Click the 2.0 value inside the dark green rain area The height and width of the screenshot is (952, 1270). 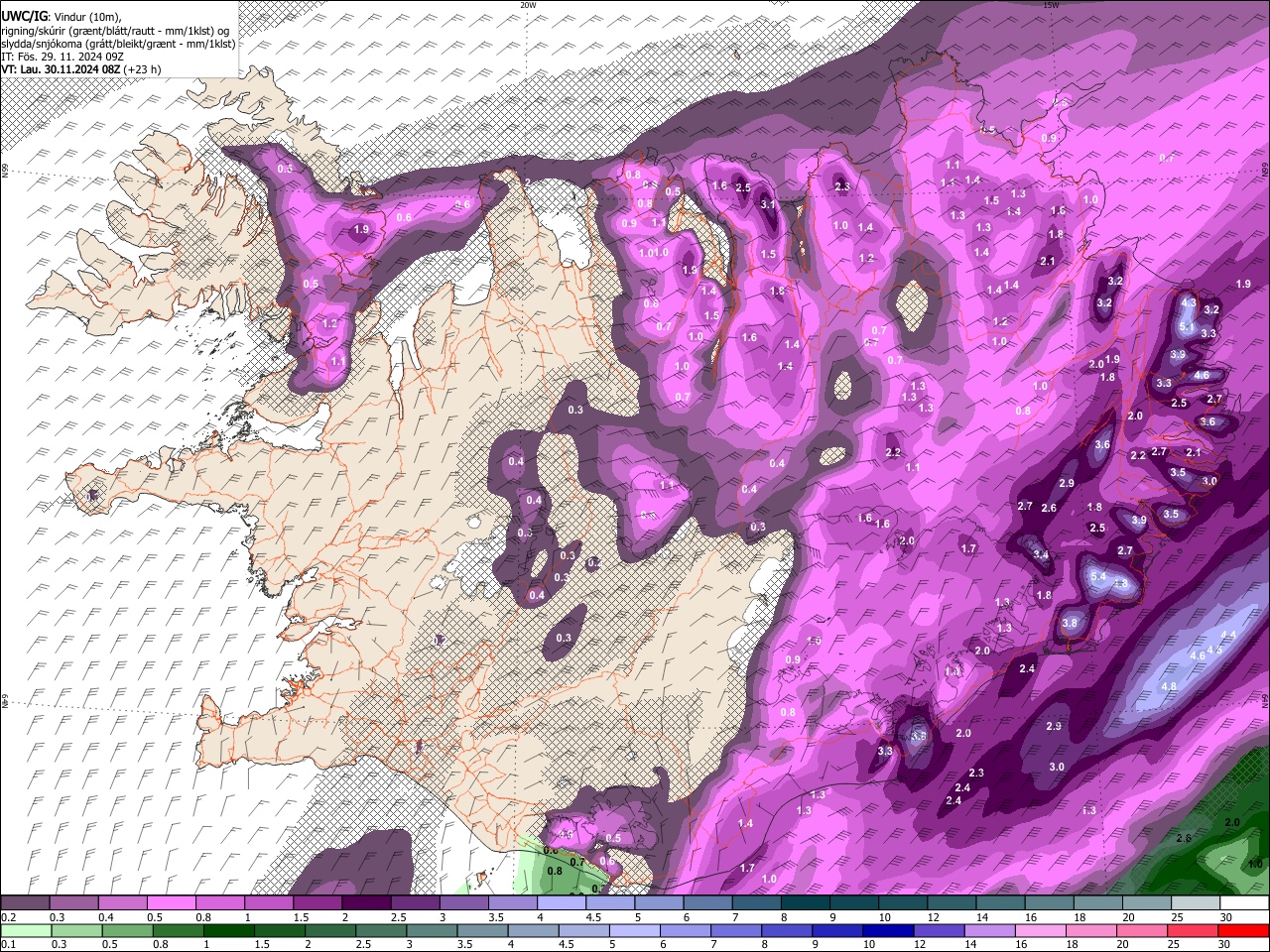click(1232, 823)
